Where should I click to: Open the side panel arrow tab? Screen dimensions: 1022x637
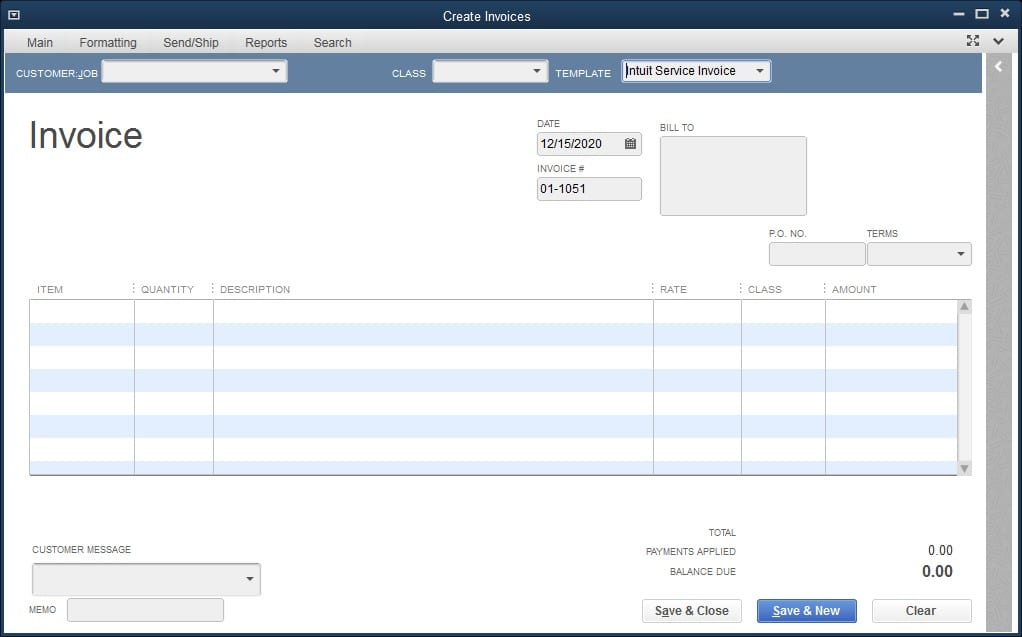998,67
